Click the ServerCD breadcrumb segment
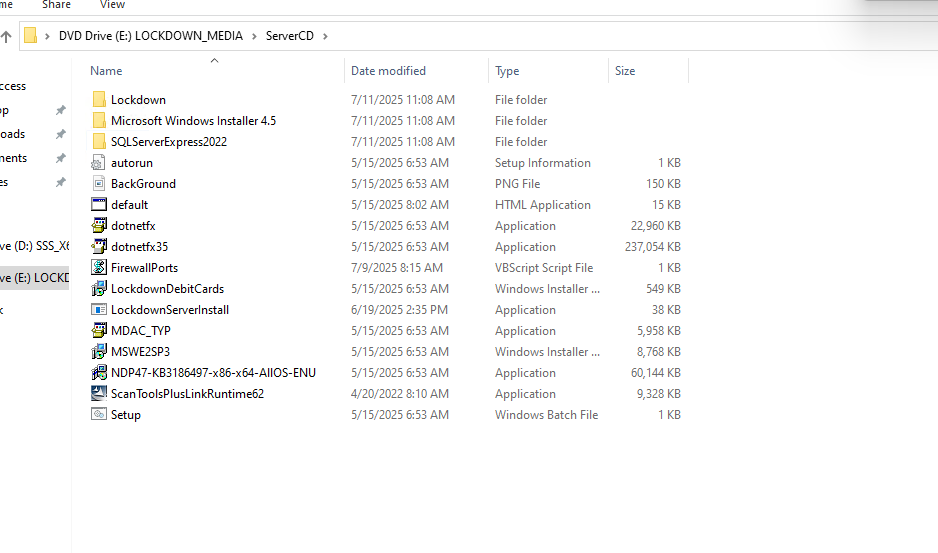The height and width of the screenshot is (553, 938). point(290,36)
